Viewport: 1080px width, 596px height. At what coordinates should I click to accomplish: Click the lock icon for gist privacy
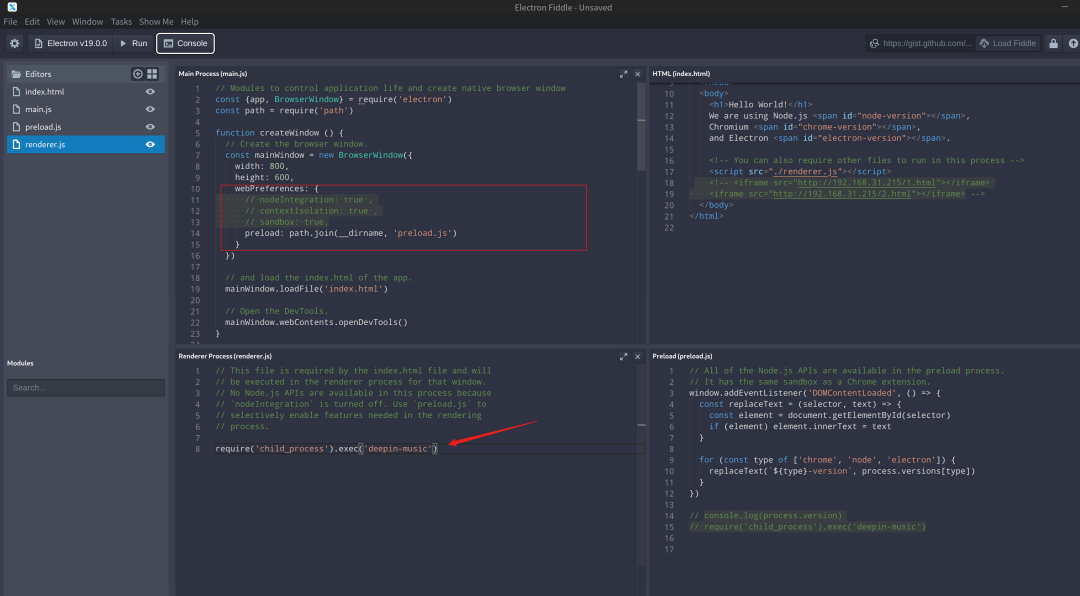point(1053,43)
